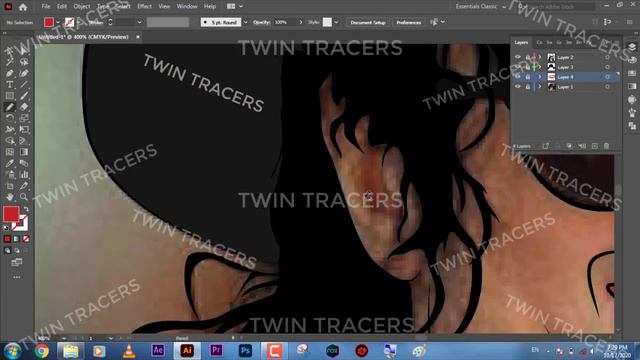
Task: Open Google Chrome from taskbar
Action: 42,351
